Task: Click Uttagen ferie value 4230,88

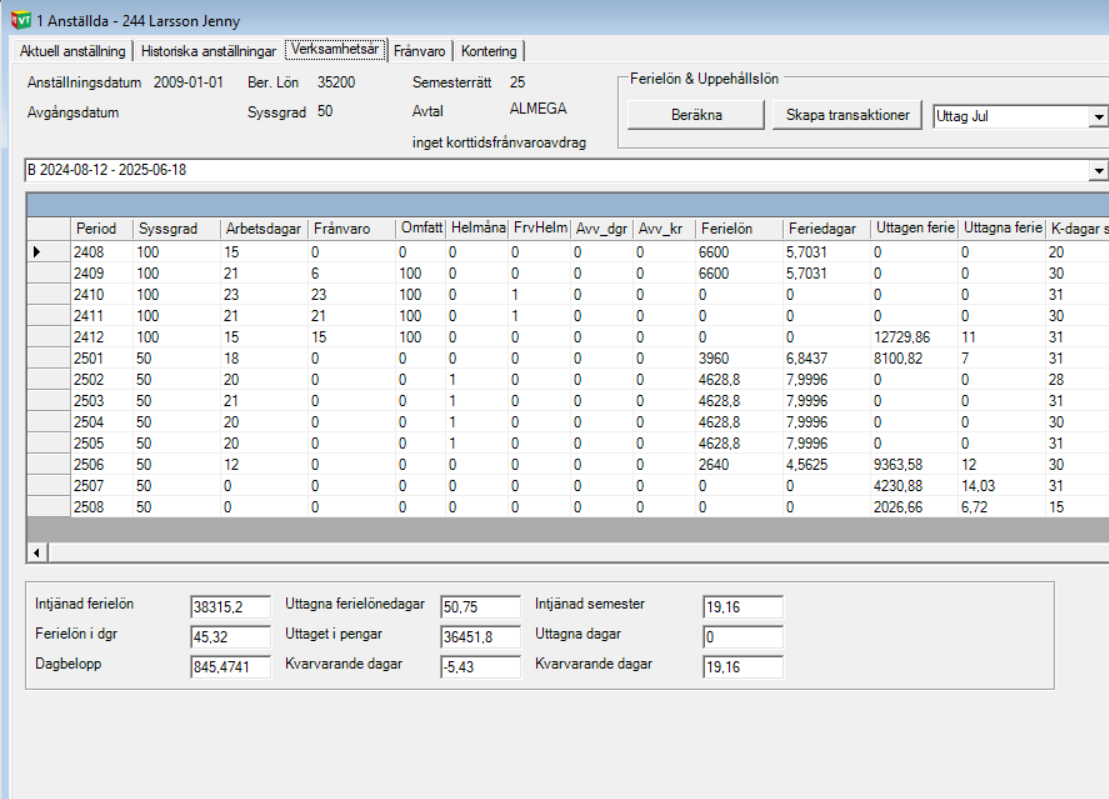Action: 914,485
